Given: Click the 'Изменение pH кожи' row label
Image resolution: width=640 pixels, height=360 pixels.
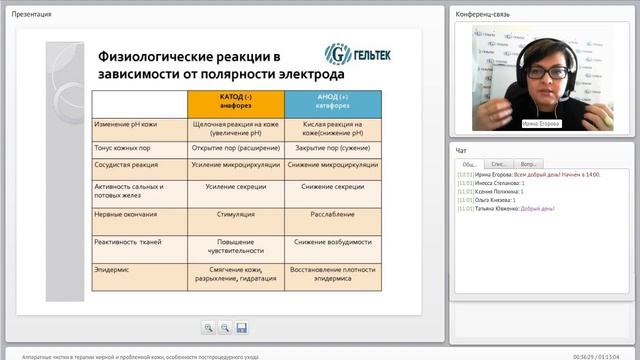Looking at the screenshot, I should click(x=126, y=124).
